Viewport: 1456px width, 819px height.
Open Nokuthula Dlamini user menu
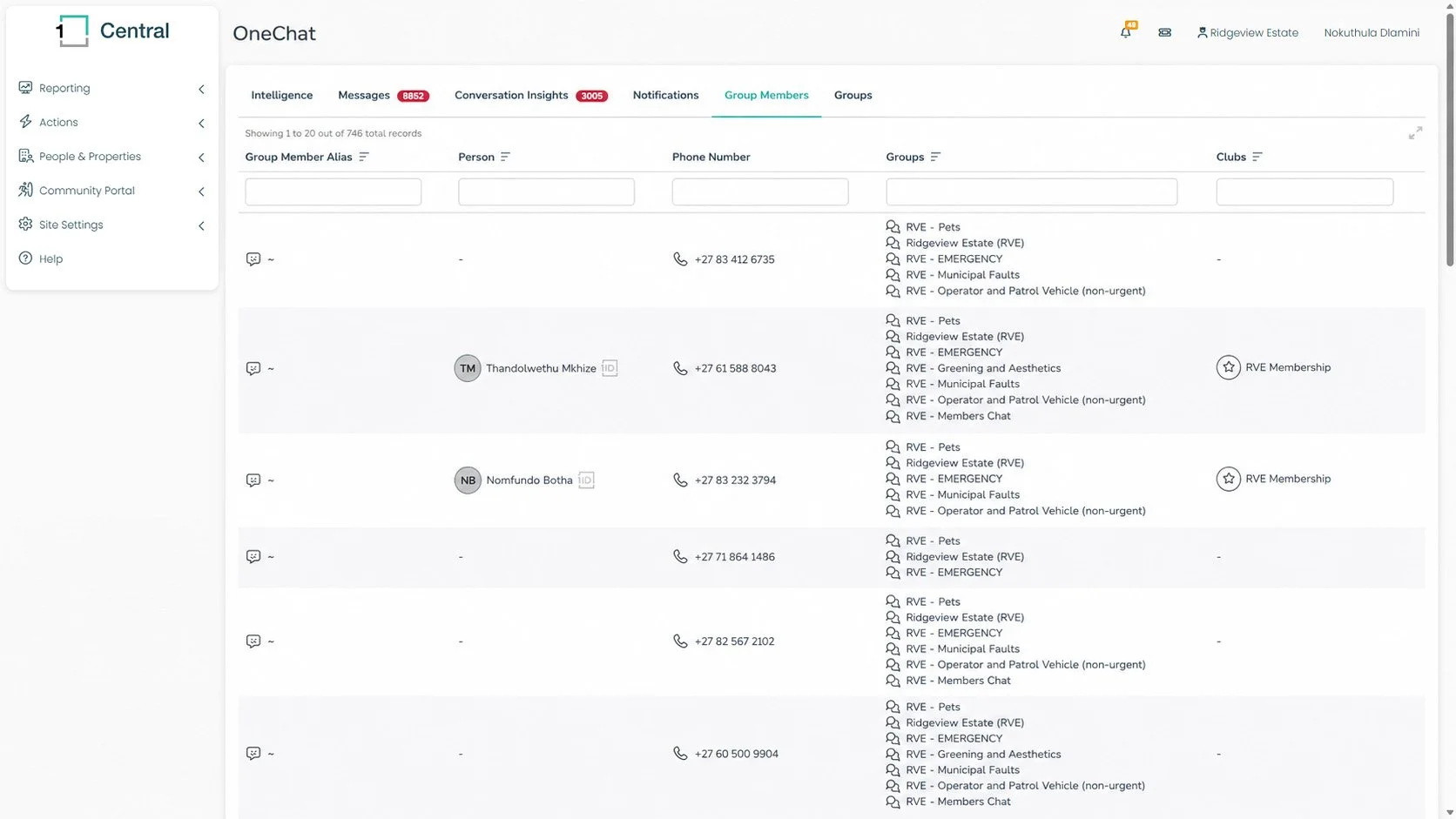(x=1372, y=32)
